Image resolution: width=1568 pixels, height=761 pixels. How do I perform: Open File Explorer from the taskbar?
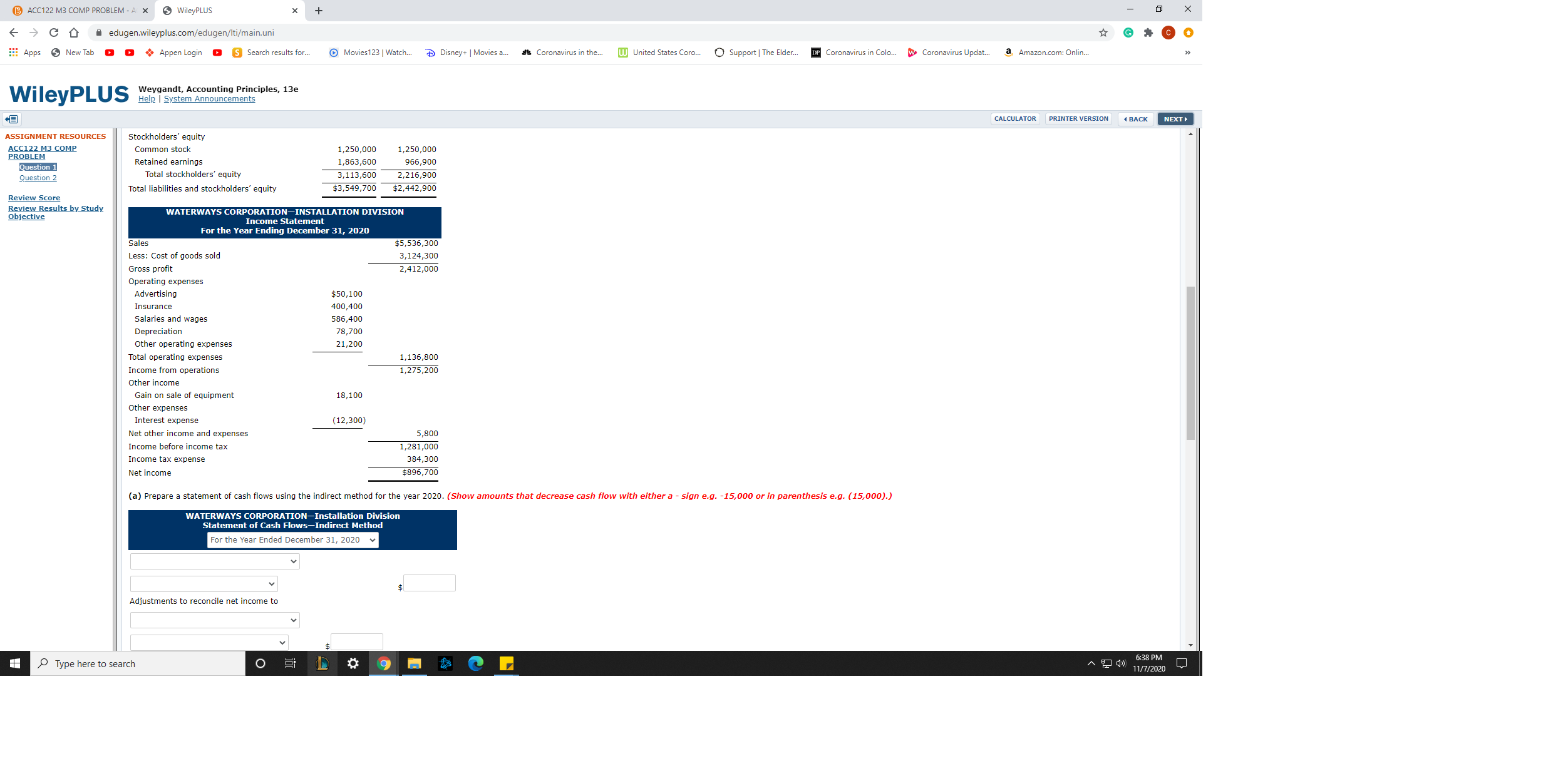pos(415,663)
